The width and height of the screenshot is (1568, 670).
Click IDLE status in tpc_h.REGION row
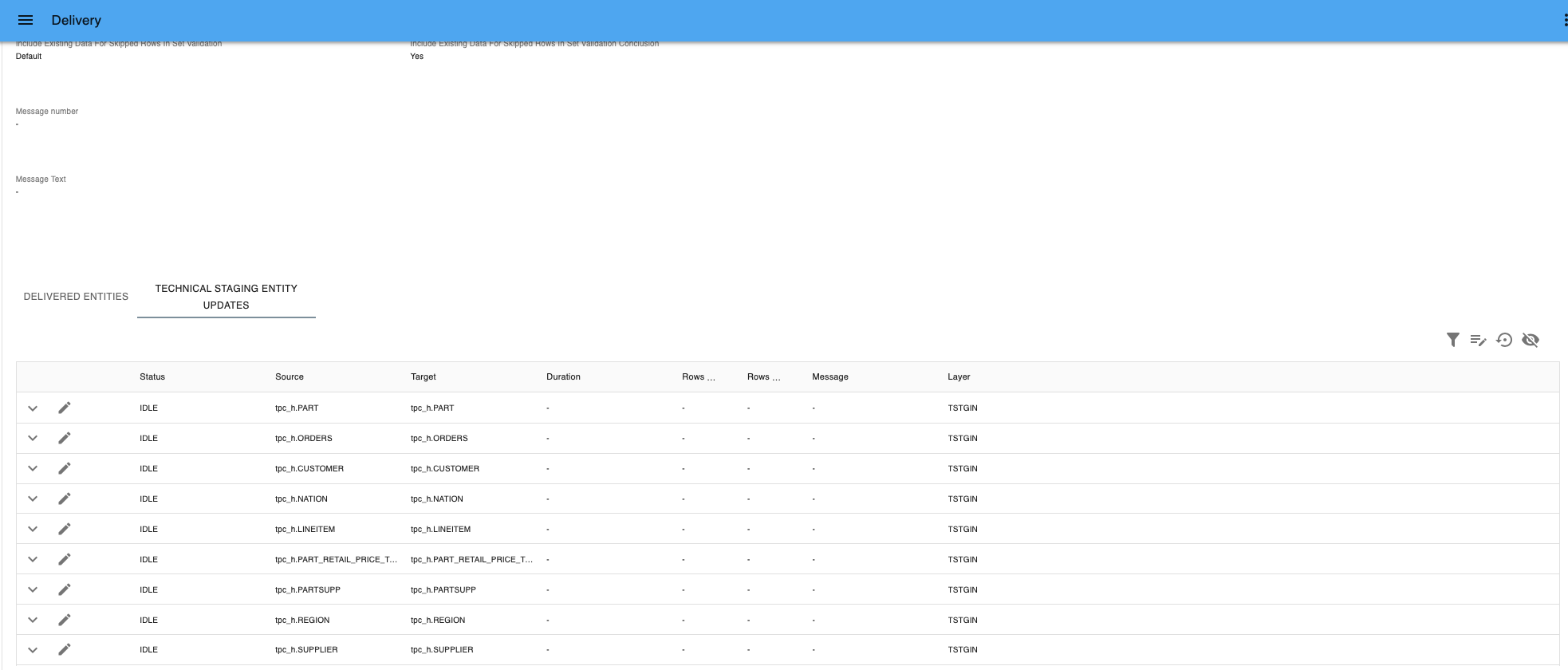click(x=149, y=620)
